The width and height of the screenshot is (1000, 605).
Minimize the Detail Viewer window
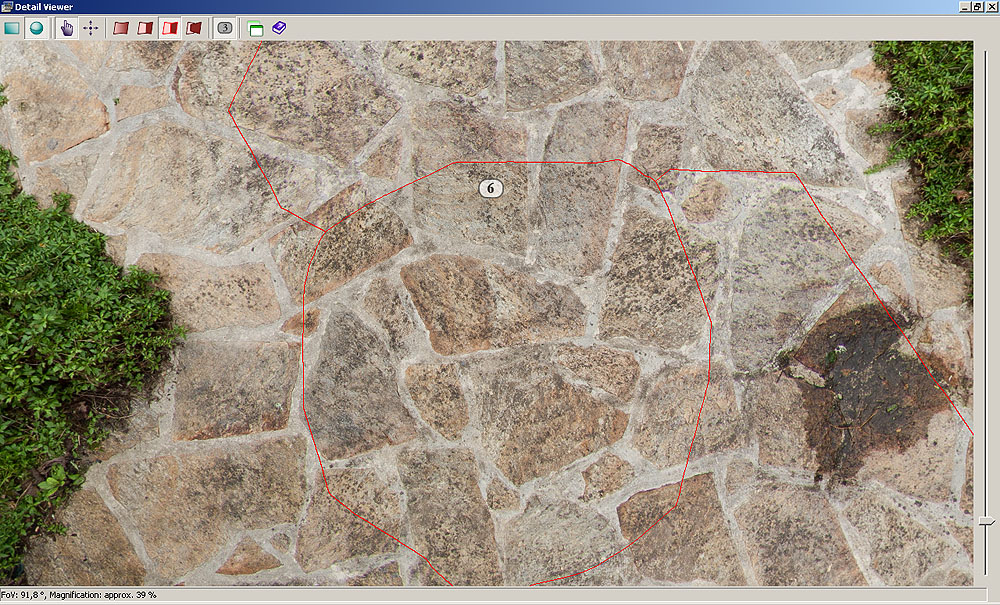965,7
